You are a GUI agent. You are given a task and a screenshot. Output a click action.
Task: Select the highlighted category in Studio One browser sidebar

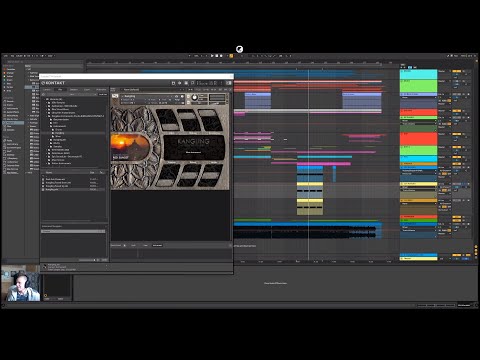click(x=13, y=123)
